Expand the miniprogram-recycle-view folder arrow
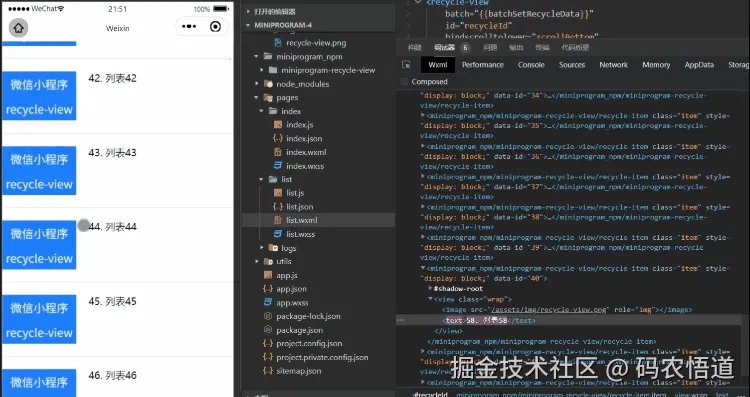The width and height of the screenshot is (750, 397). click(262, 70)
